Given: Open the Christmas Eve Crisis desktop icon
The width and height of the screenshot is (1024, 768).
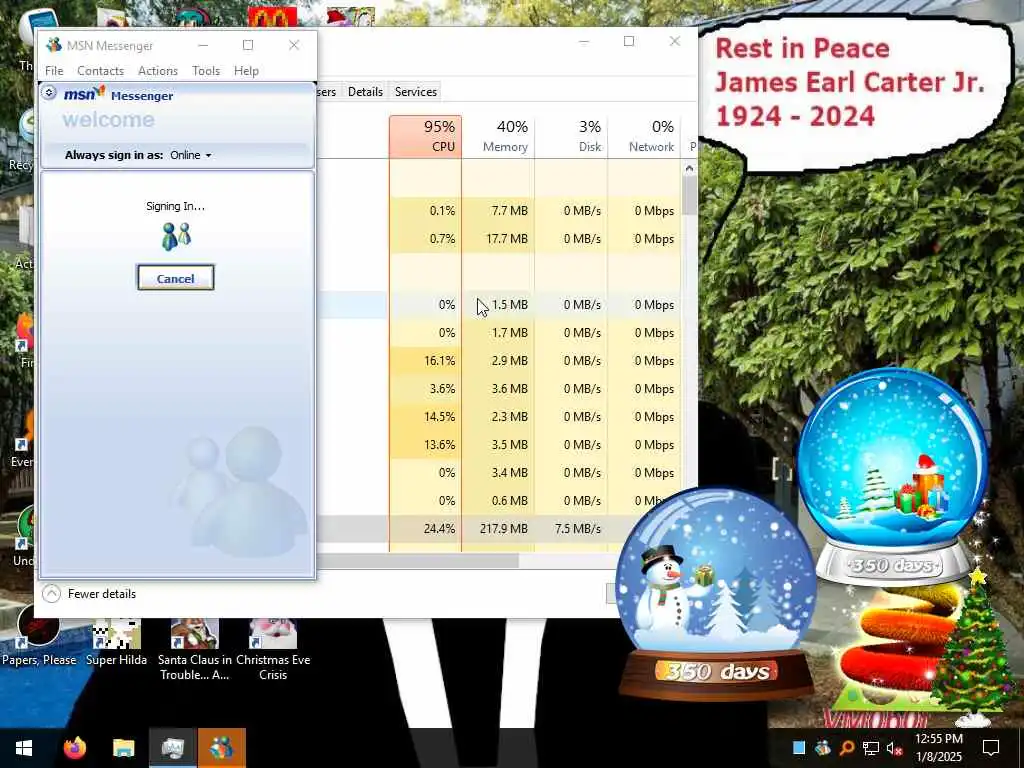Looking at the screenshot, I should [x=273, y=650].
